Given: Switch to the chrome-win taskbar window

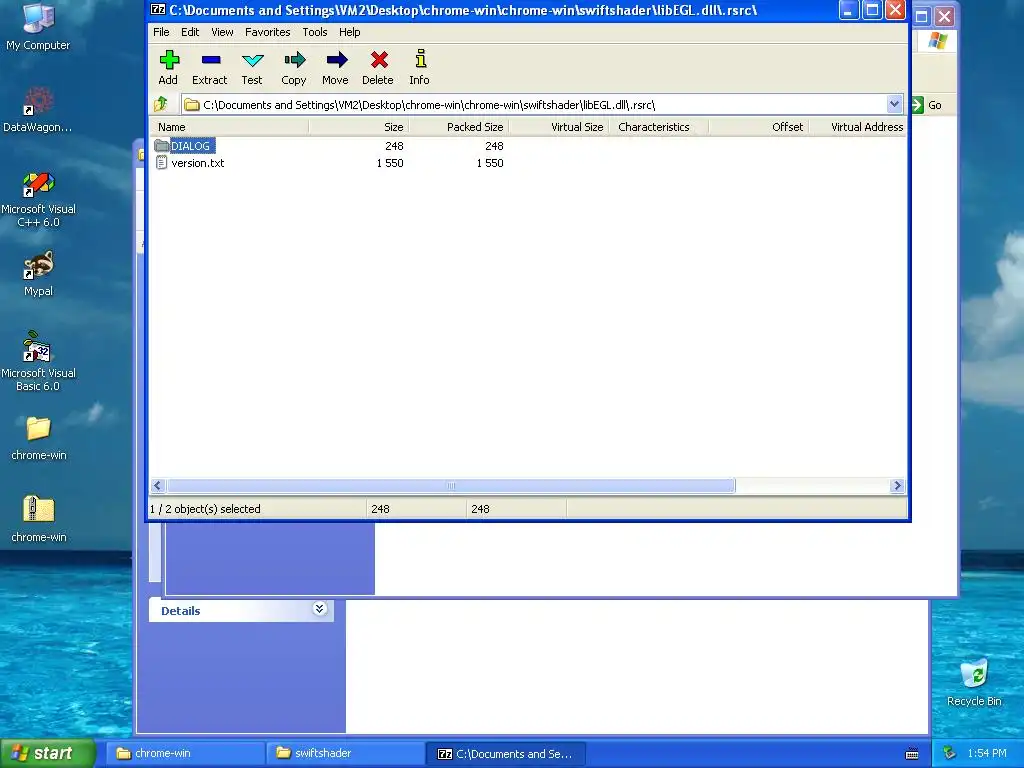Looking at the screenshot, I should [x=185, y=753].
